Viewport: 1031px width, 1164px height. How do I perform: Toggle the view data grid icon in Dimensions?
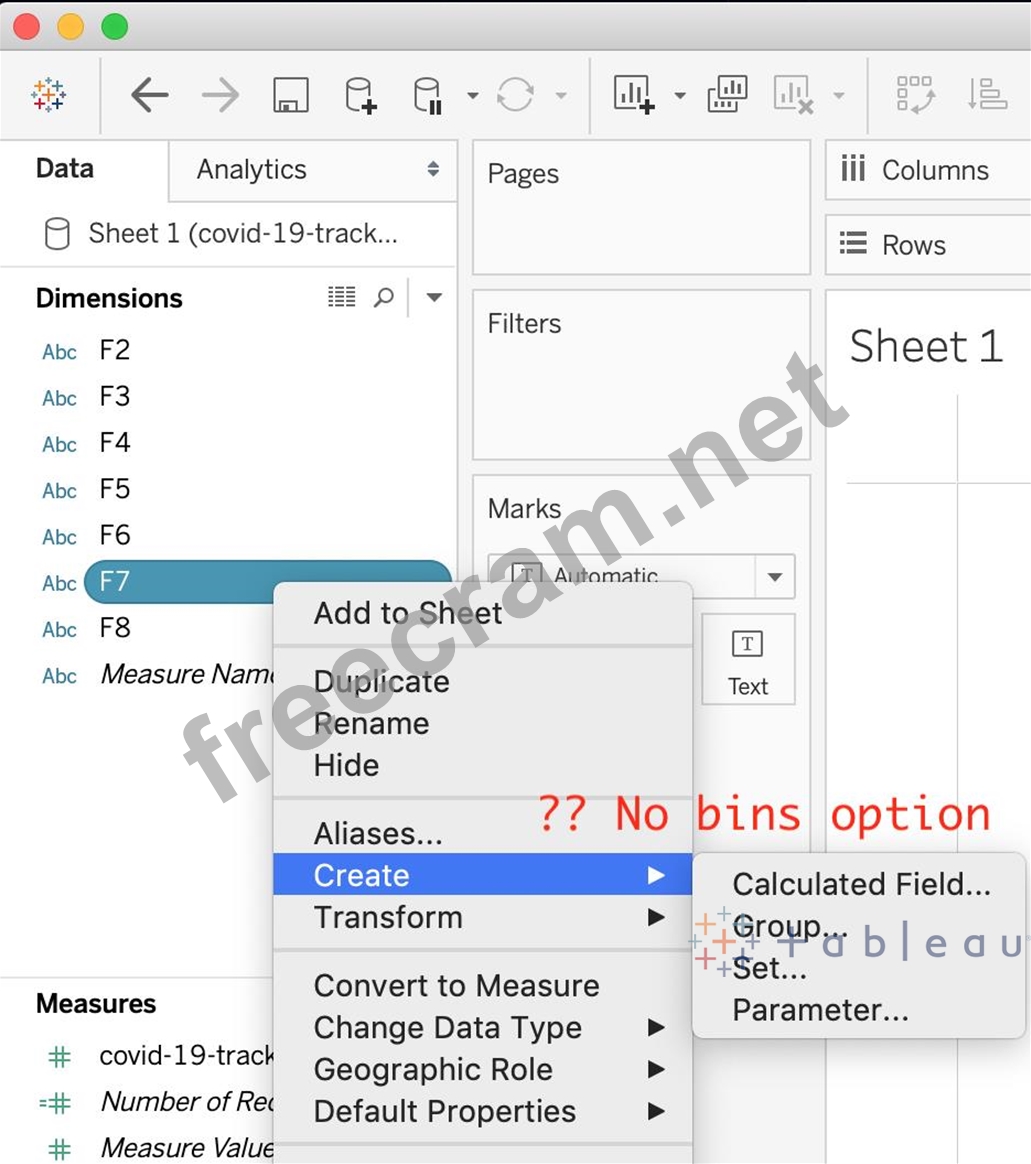[x=342, y=297]
